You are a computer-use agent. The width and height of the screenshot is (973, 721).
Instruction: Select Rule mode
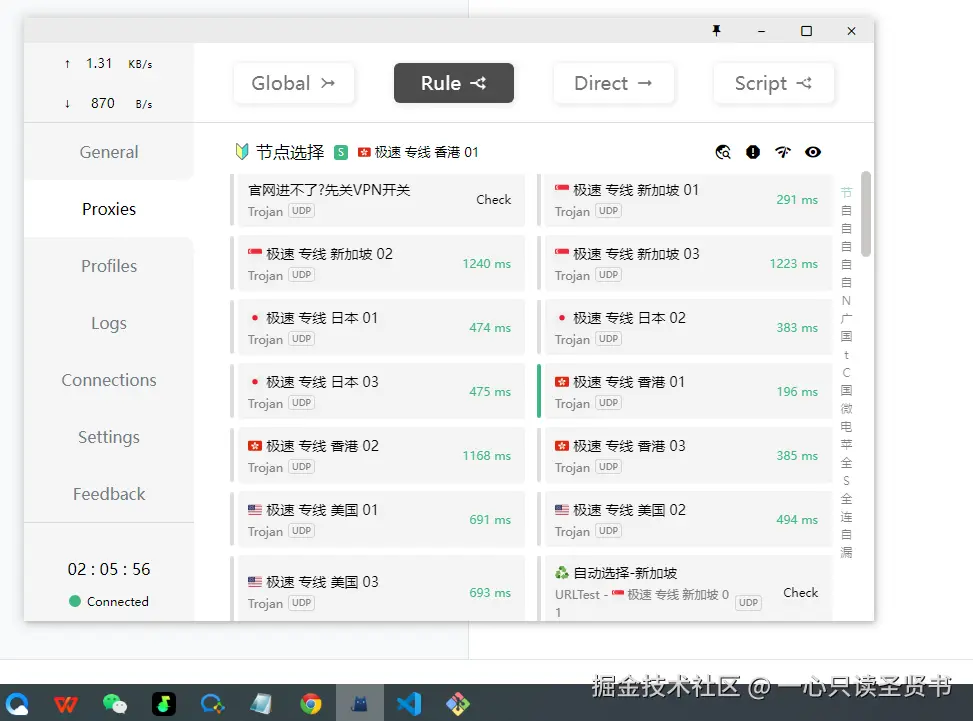click(x=454, y=83)
